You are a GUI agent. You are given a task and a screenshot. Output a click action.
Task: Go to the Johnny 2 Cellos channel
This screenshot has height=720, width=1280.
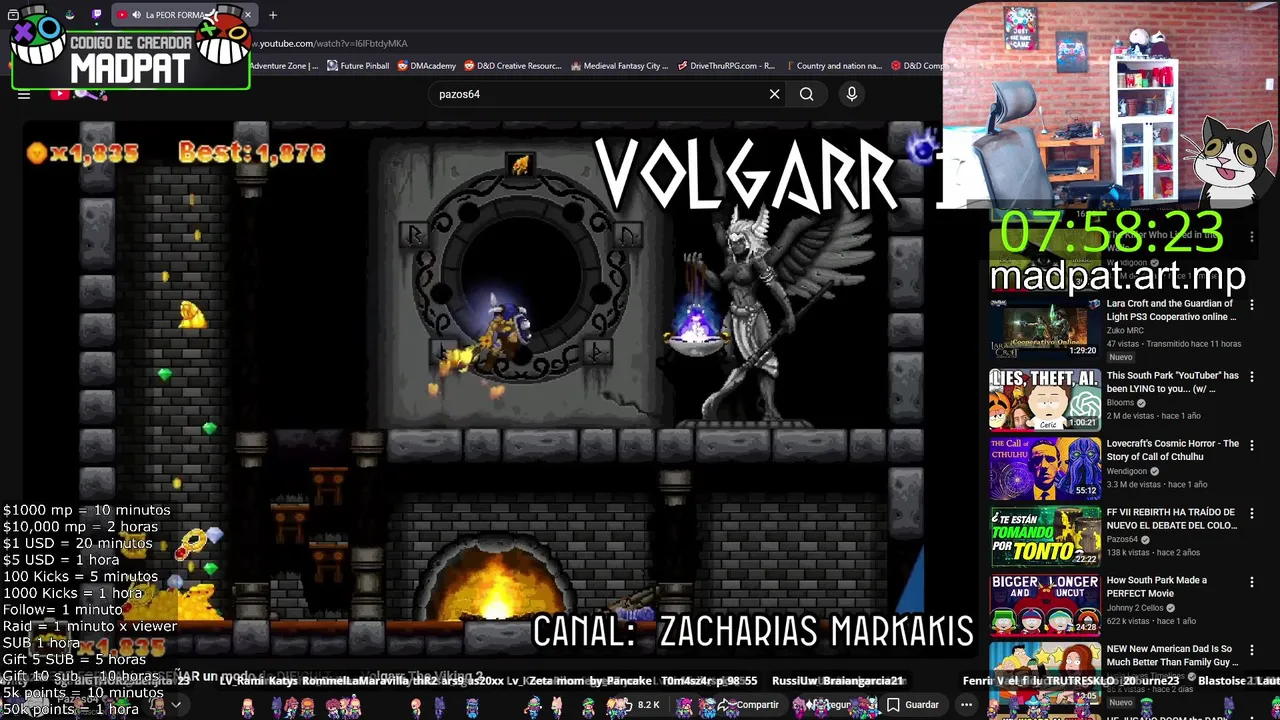click(1137, 607)
